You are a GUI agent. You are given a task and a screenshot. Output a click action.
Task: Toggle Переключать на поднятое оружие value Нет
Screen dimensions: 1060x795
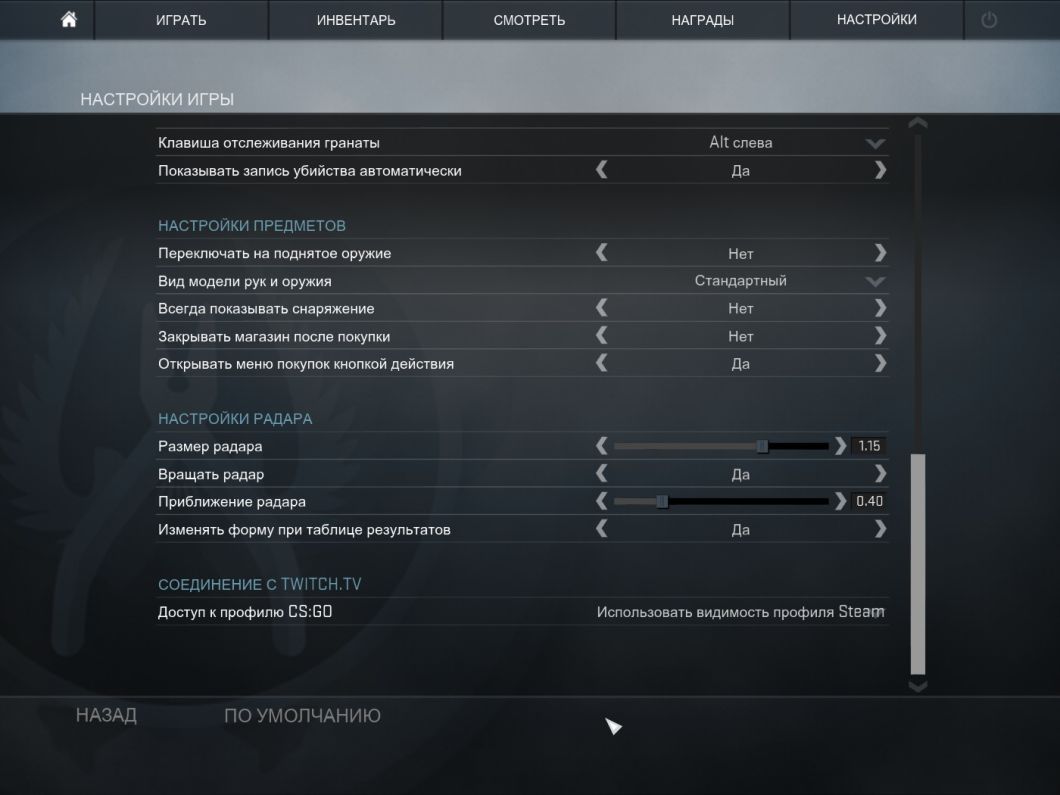tap(740, 254)
